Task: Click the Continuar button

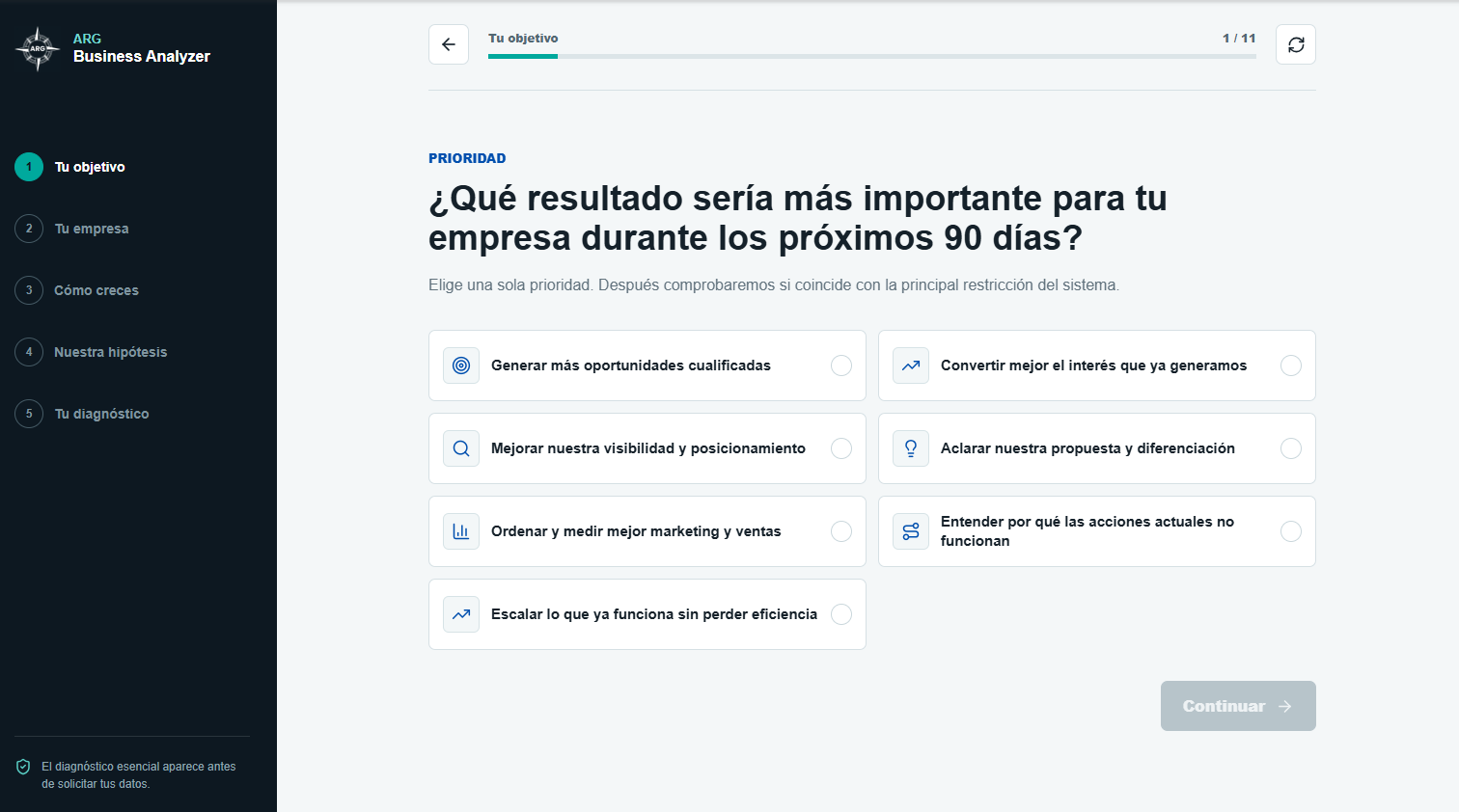Action: click(1238, 706)
